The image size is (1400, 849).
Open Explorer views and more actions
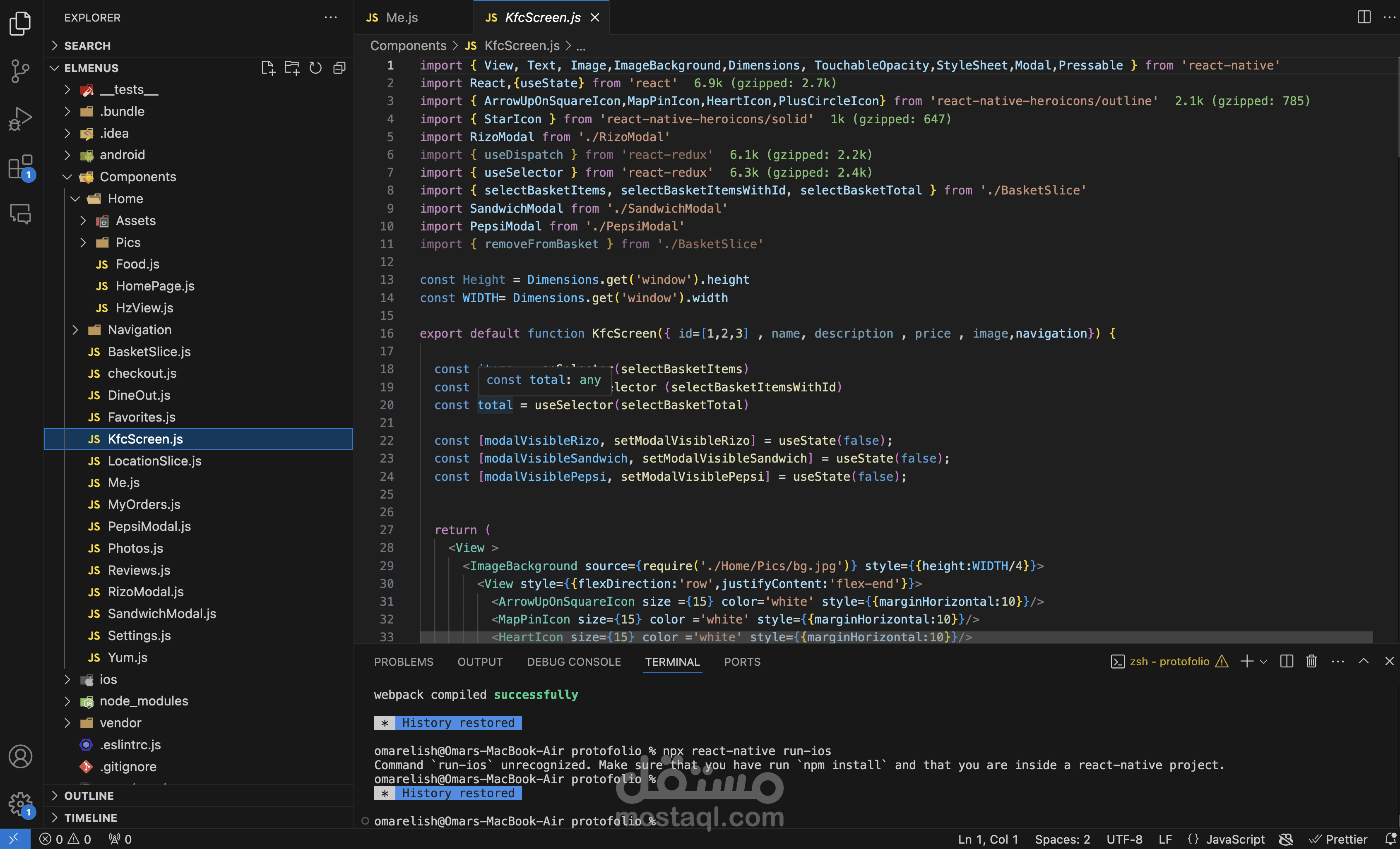(x=331, y=18)
